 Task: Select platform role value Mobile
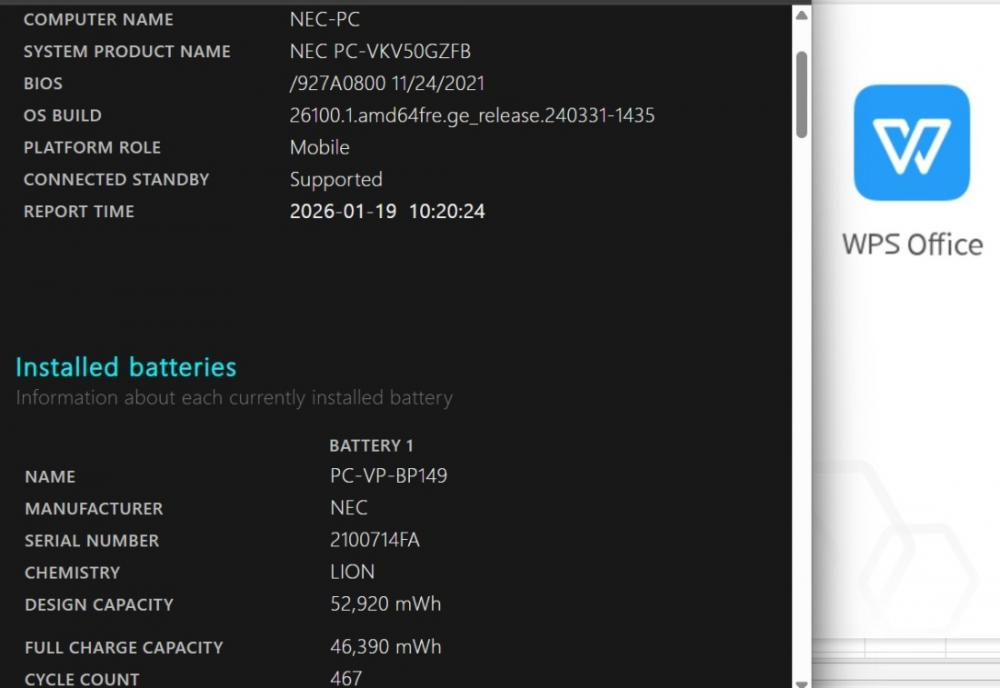pos(320,147)
